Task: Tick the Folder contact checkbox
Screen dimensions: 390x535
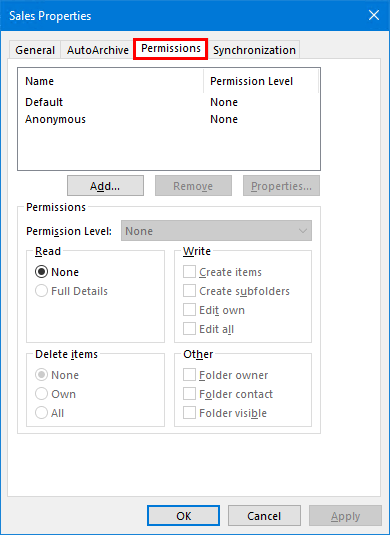Action: pyautogui.click(x=189, y=394)
